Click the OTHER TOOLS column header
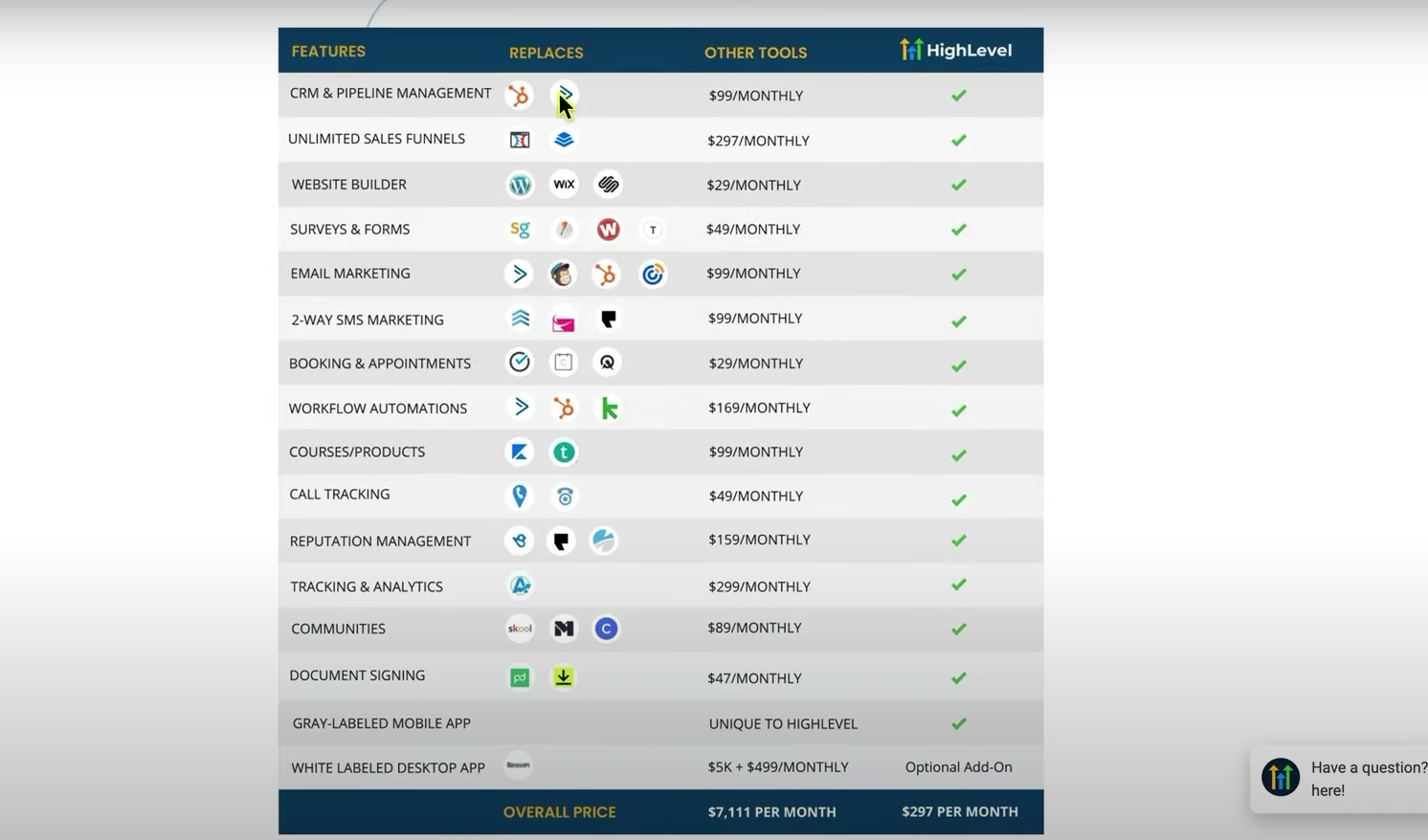This screenshot has height=840, width=1428. [755, 53]
